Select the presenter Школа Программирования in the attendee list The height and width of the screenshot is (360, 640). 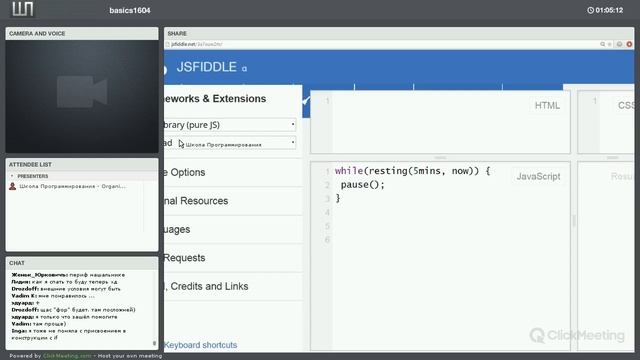73,186
